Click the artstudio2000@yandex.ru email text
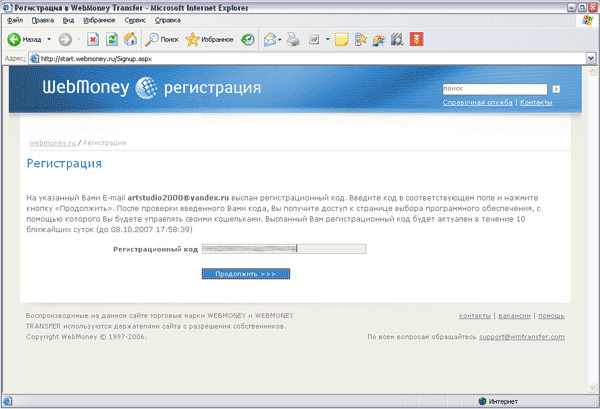600x409 pixels. coord(178,198)
